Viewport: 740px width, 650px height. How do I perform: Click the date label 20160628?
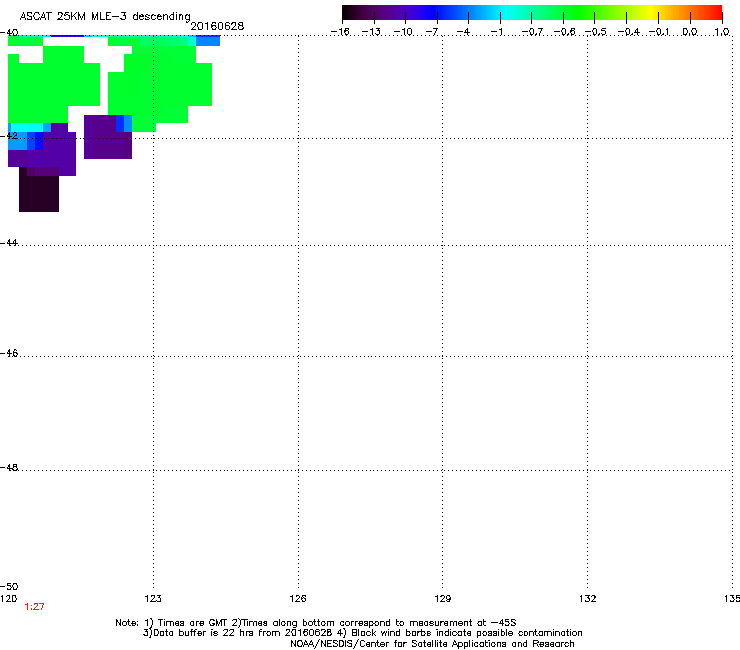point(217,26)
